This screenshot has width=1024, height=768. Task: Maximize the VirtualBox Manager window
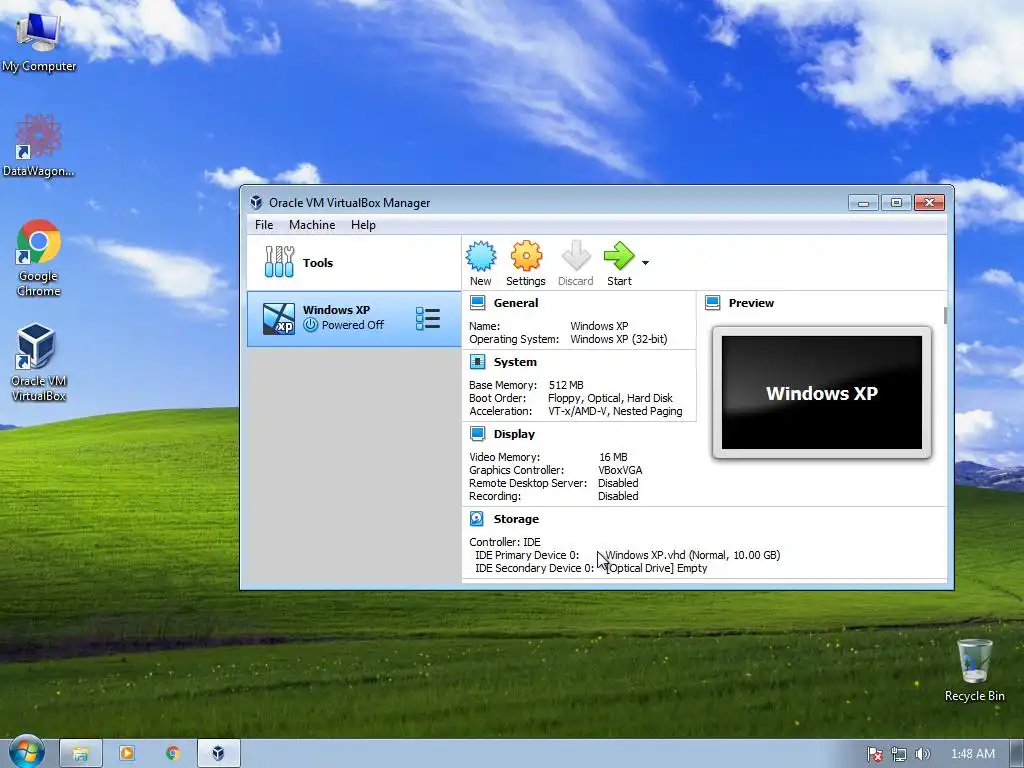[x=896, y=202]
